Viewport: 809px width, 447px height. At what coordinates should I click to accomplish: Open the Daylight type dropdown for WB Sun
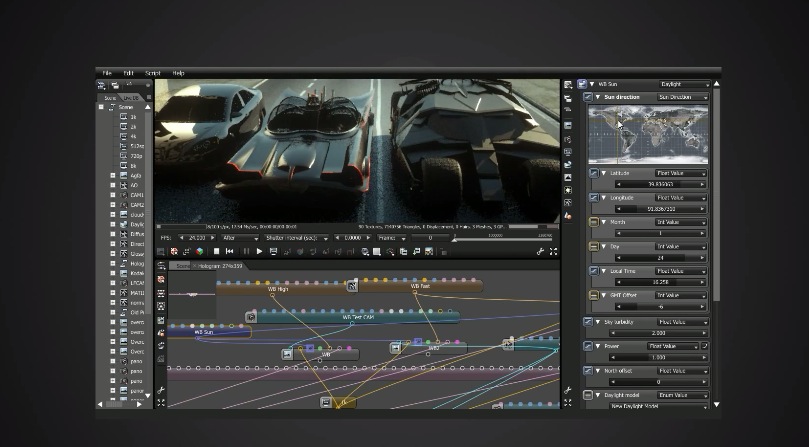685,84
